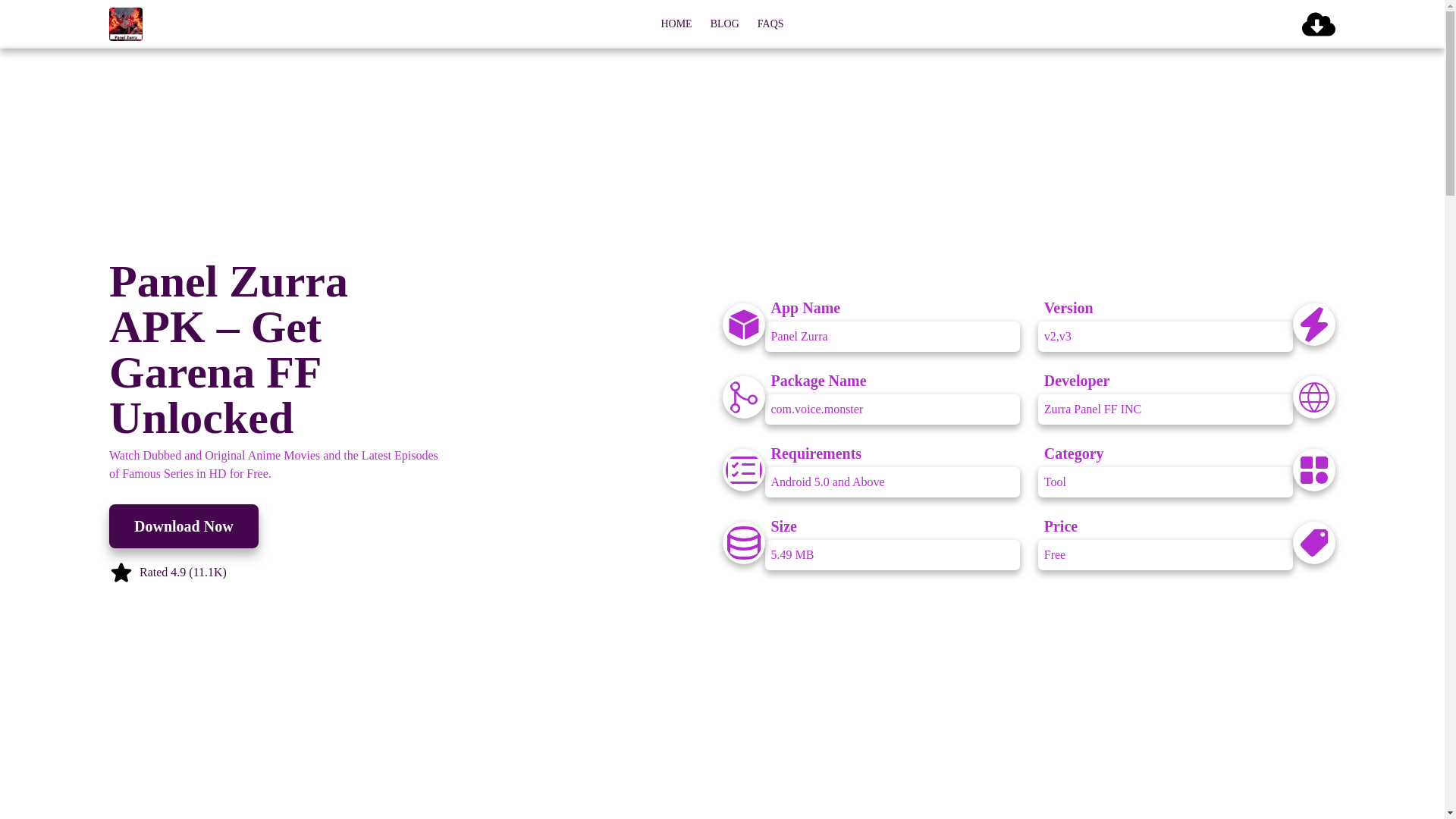Viewport: 1456px width, 819px height.
Task: Click the Panel Zurra site logo
Action: point(126,24)
